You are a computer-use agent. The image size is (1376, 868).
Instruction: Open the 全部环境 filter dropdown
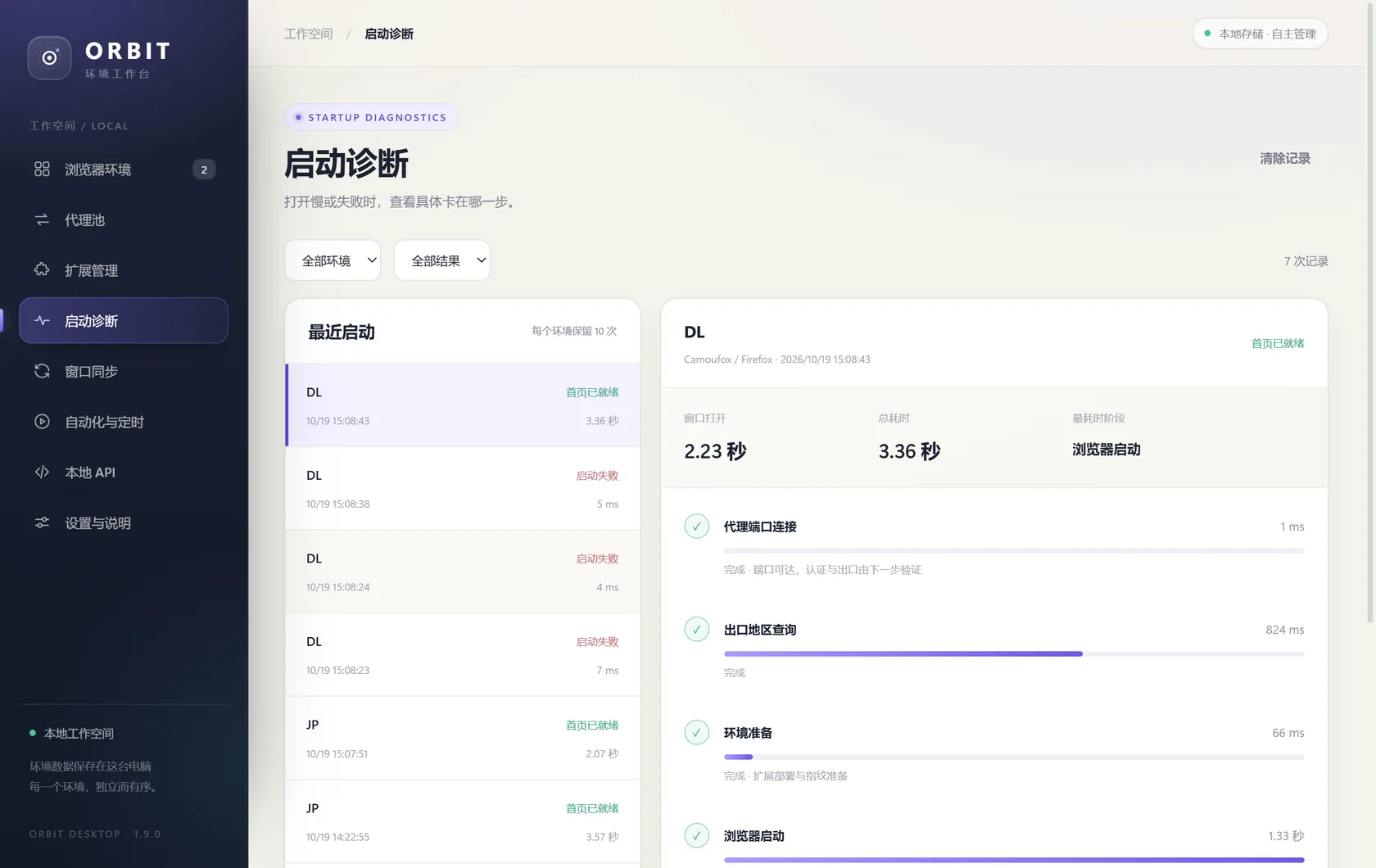[x=333, y=260]
